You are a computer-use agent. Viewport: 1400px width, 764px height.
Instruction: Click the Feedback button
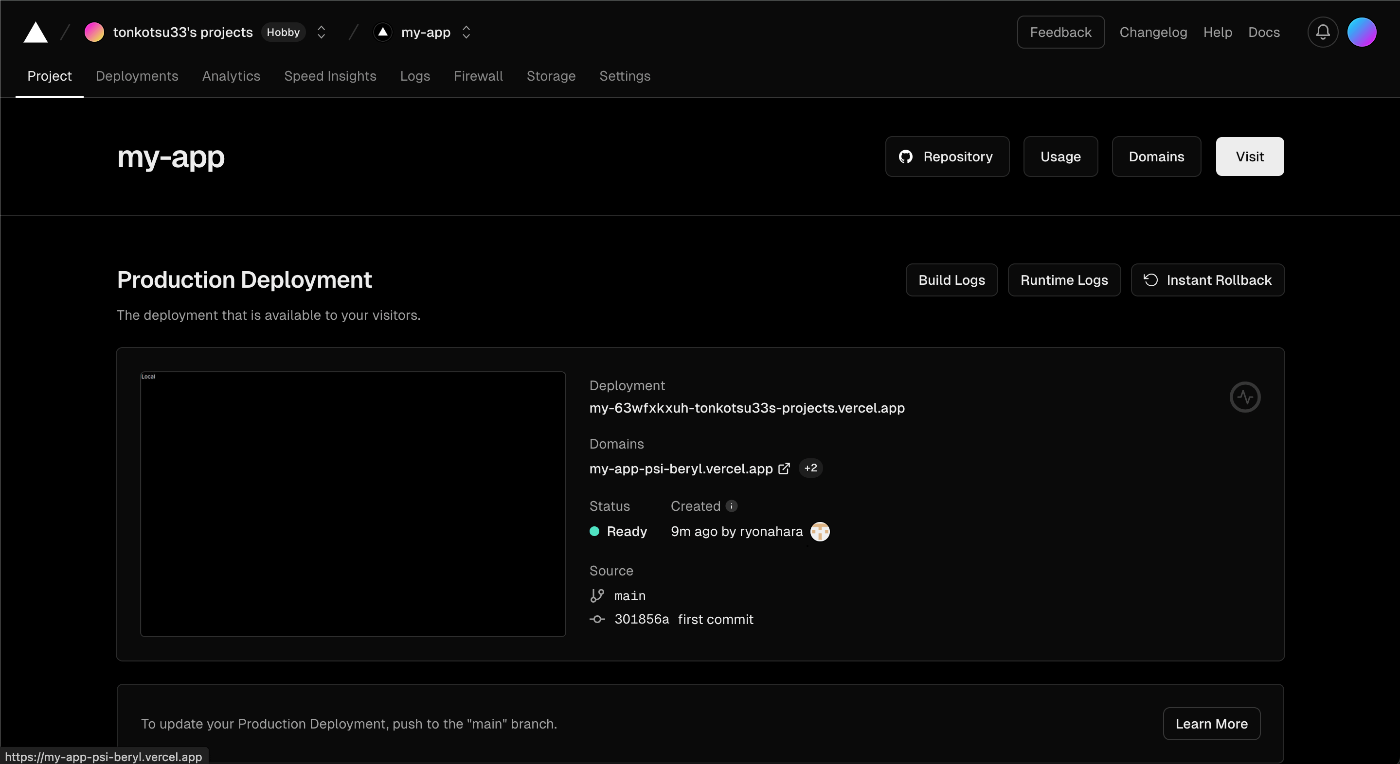pos(1061,32)
